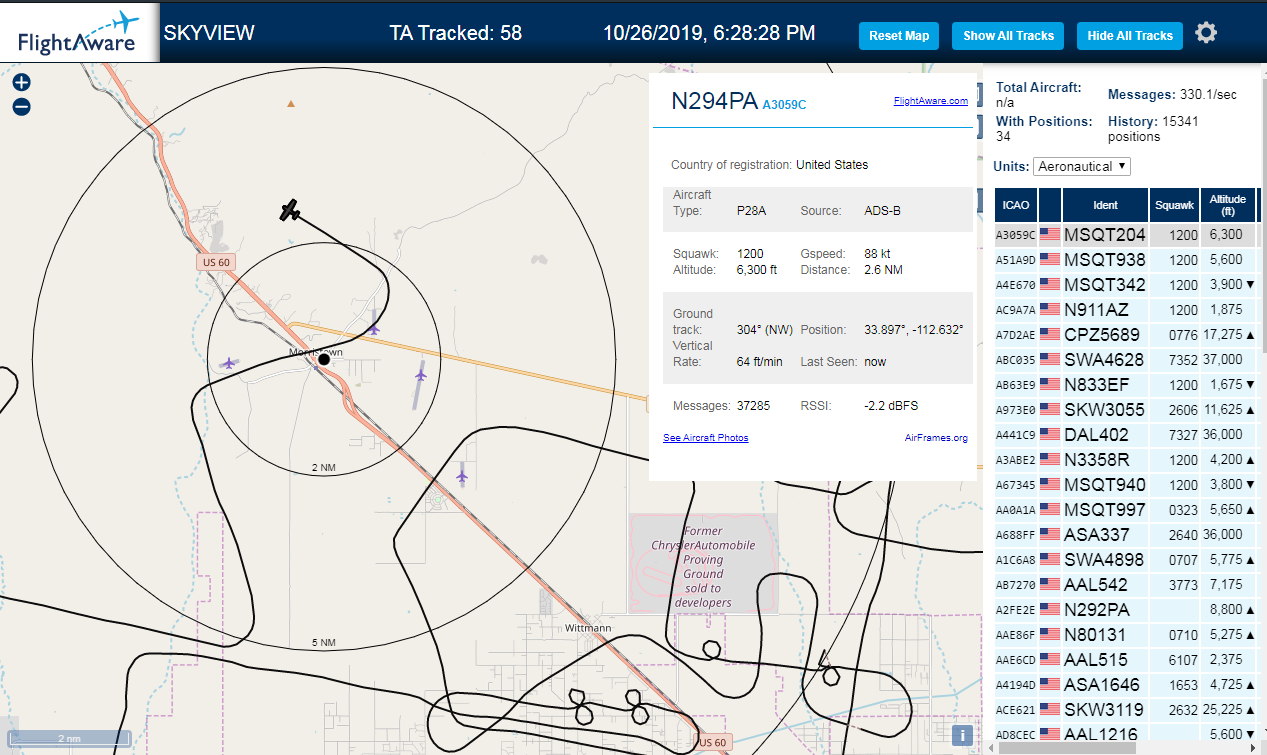Image resolution: width=1267 pixels, height=755 pixels.
Task: Select the purple aircraft near the 2 NM ring bottom
Action: pos(461,477)
